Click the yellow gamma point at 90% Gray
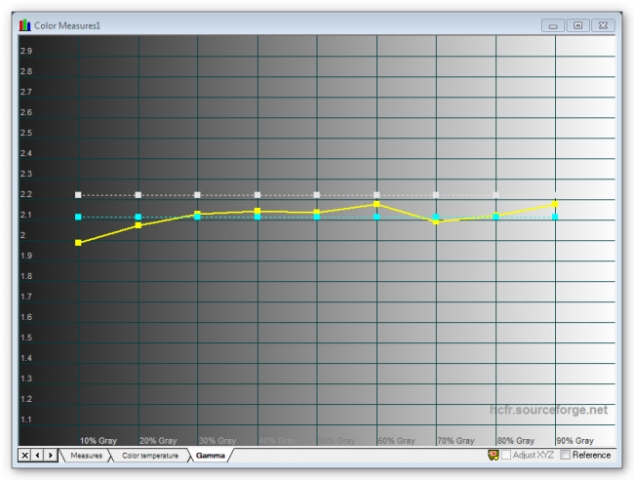The width and height of the screenshot is (634, 480). [x=555, y=204]
